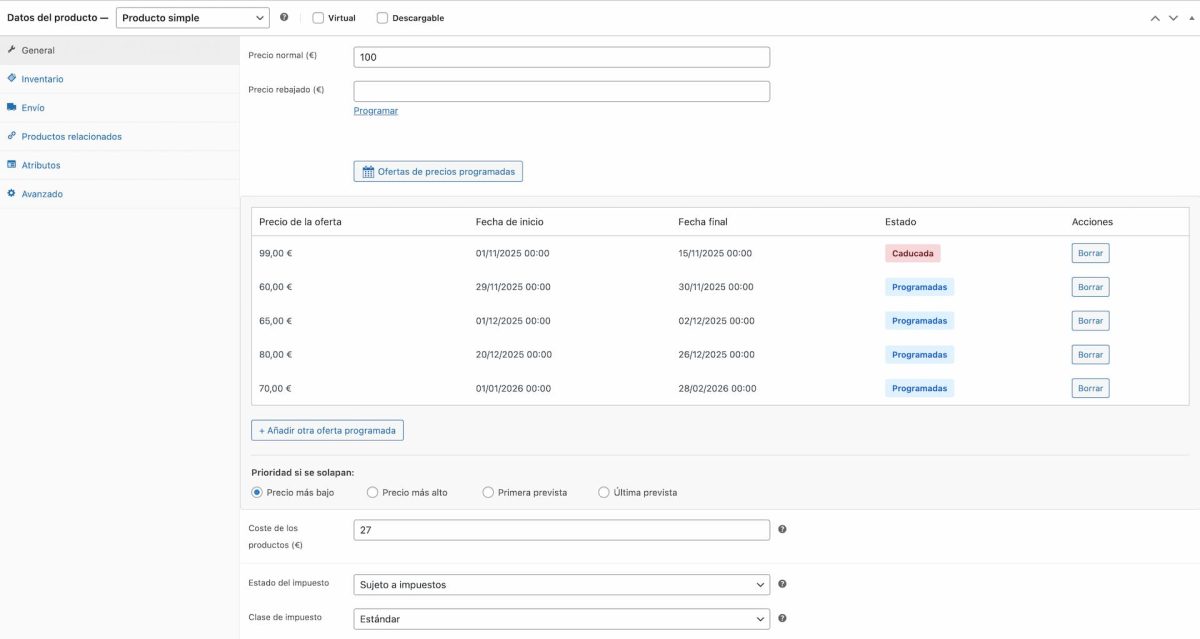The width and height of the screenshot is (1200, 639).
Task: Open the Producto simple dropdown
Action: (192, 17)
